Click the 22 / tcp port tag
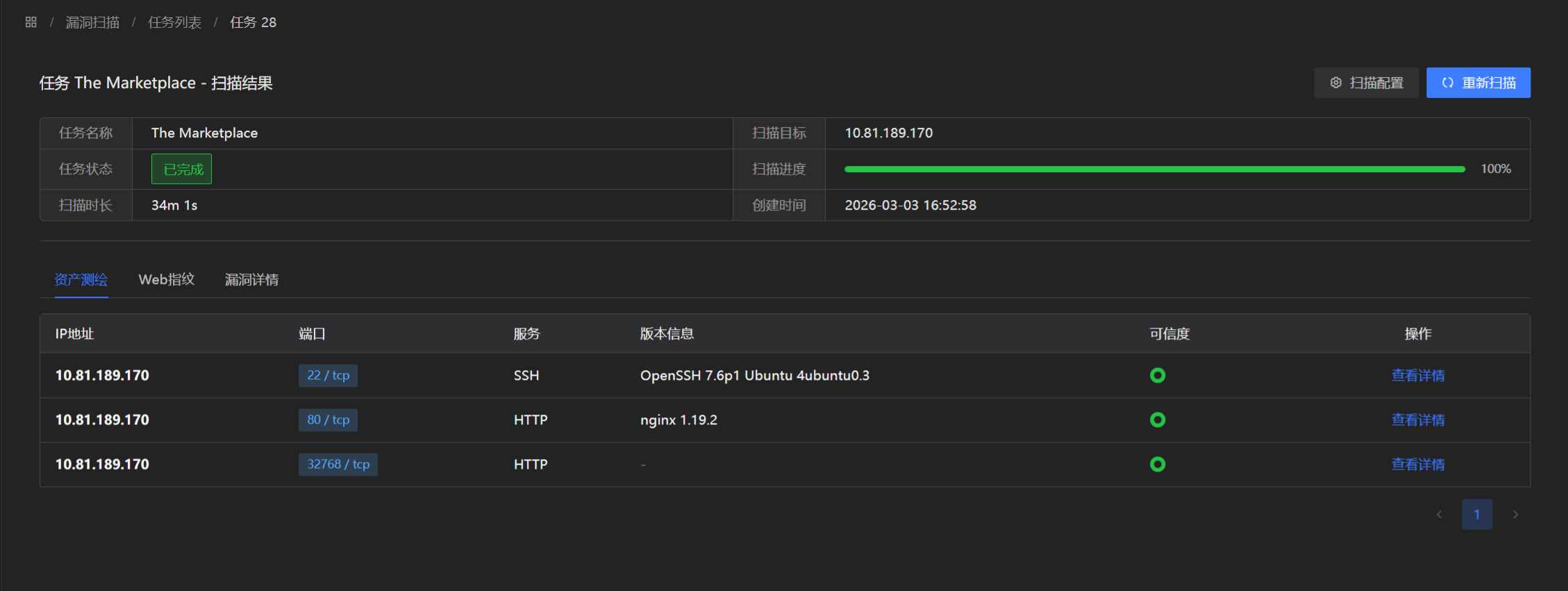Image resolution: width=1568 pixels, height=591 pixels. point(328,375)
